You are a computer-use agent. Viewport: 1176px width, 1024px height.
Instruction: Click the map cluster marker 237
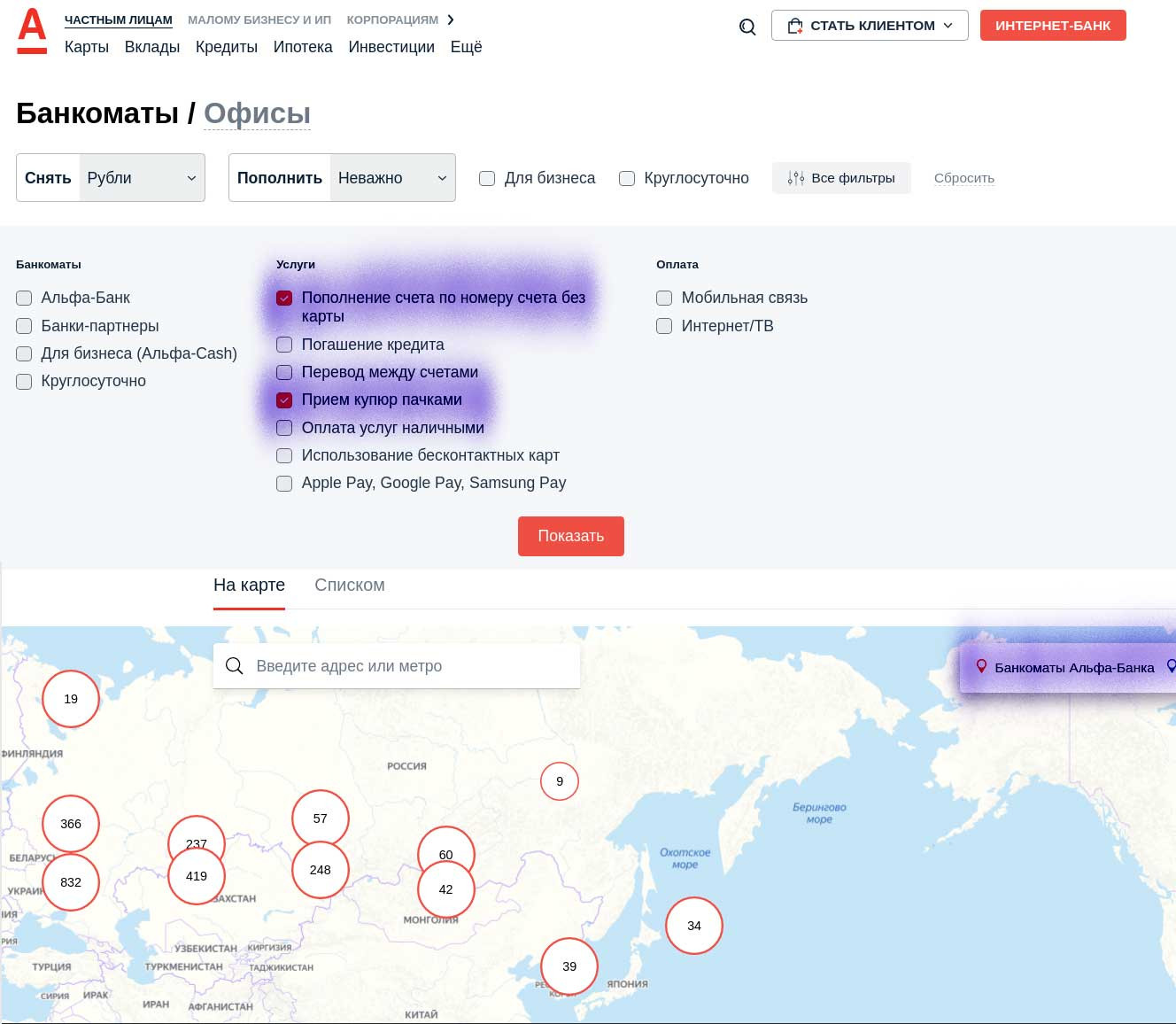(197, 833)
